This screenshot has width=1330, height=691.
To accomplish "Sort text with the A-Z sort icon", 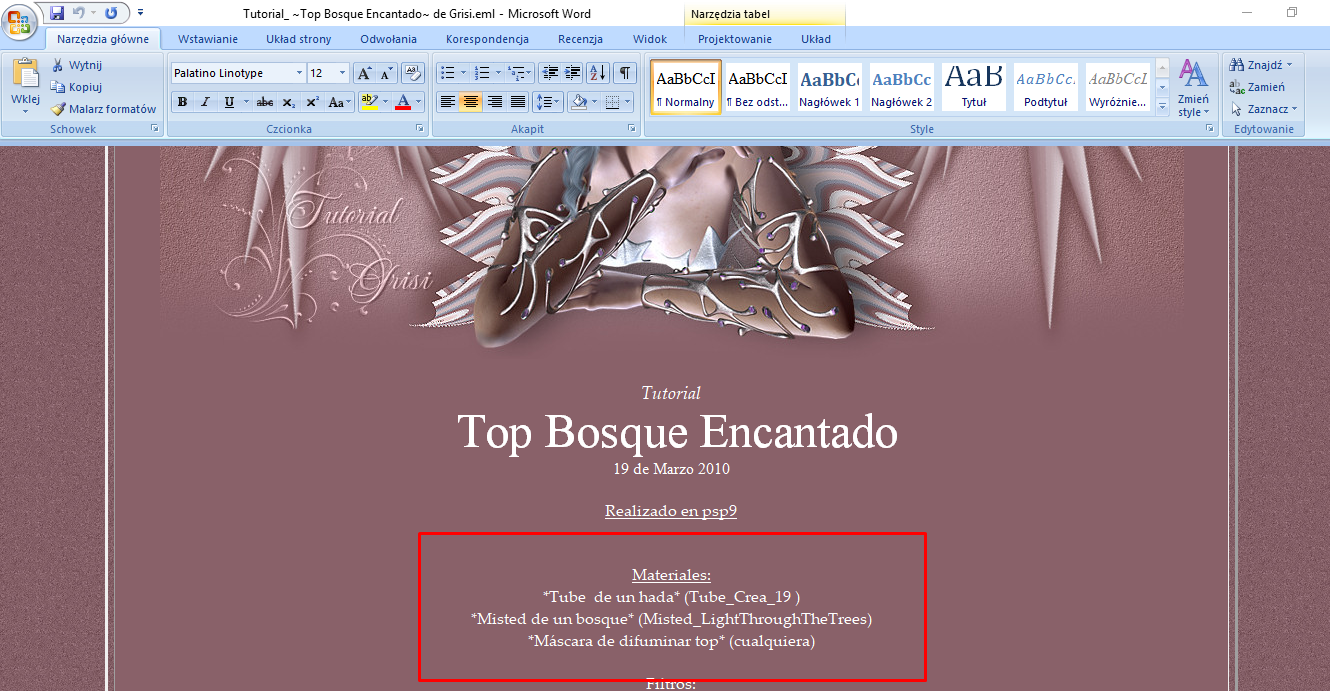I will [x=597, y=73].
